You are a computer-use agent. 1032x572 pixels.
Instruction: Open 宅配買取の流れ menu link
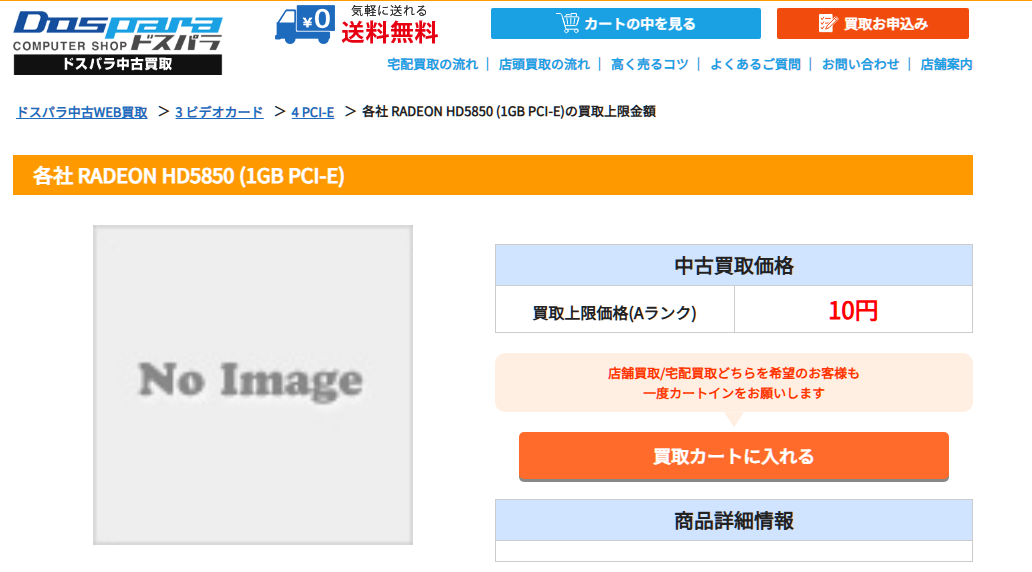(432, 64)
